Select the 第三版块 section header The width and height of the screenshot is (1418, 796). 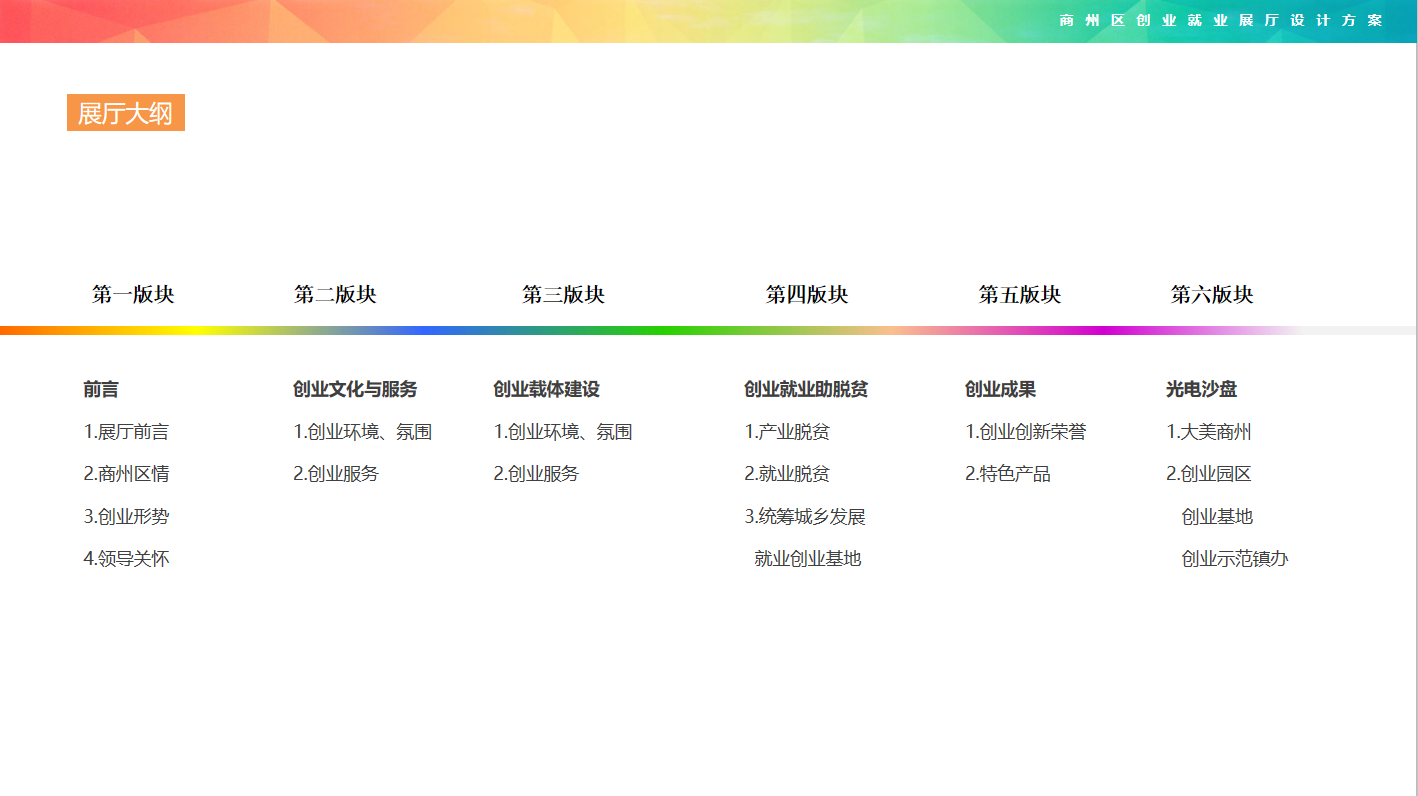pyautogui.click(x=562, y=295)
